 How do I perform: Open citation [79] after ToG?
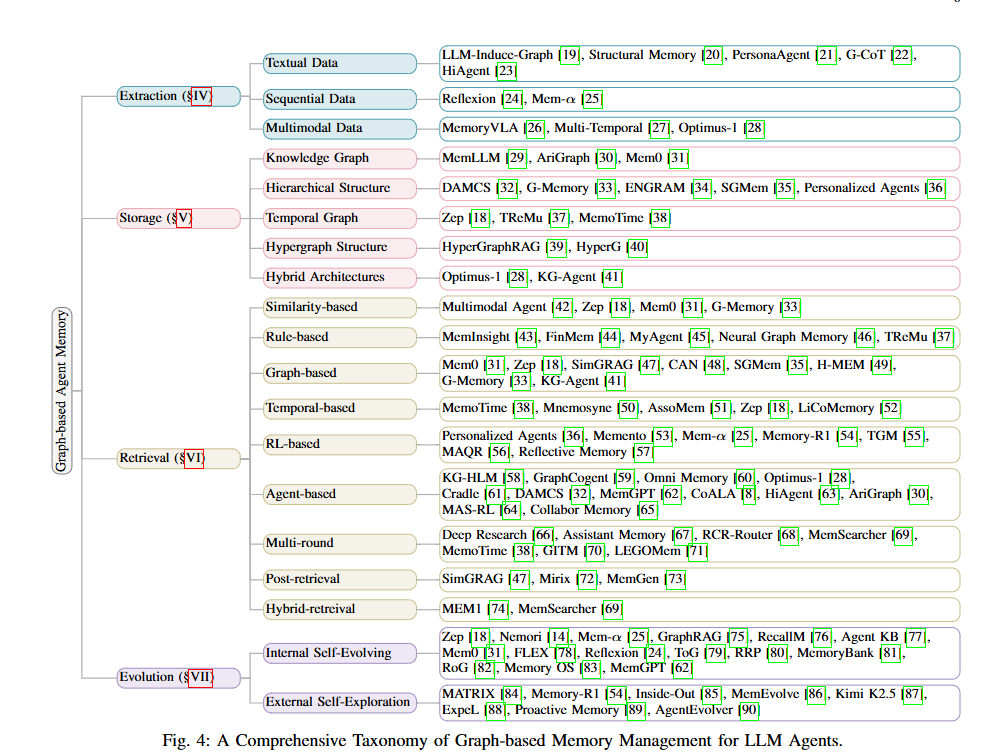[x=716, y=654]
